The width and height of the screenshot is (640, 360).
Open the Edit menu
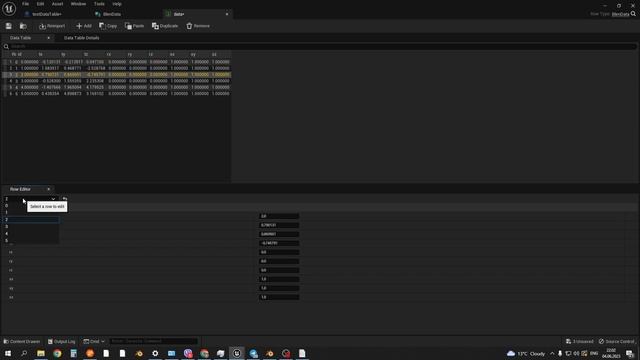coord(40,4)
